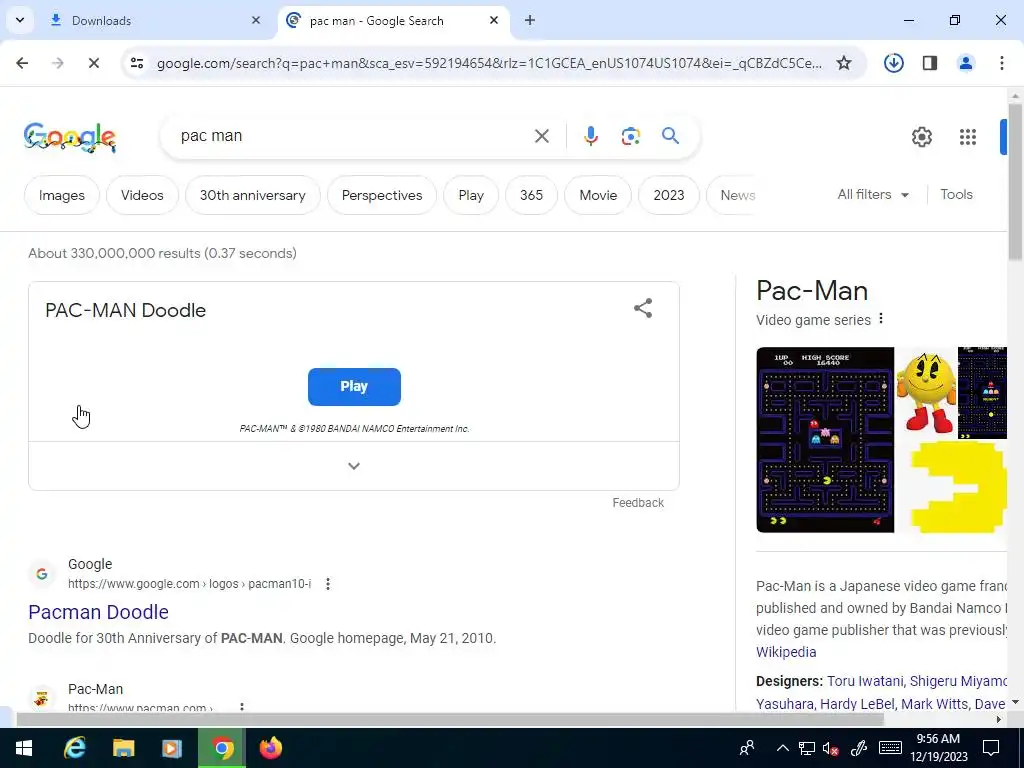Screen dimensions: 1024x768
Task: Bookmark this page with the star icon
Action: click(x=844, y=63)
